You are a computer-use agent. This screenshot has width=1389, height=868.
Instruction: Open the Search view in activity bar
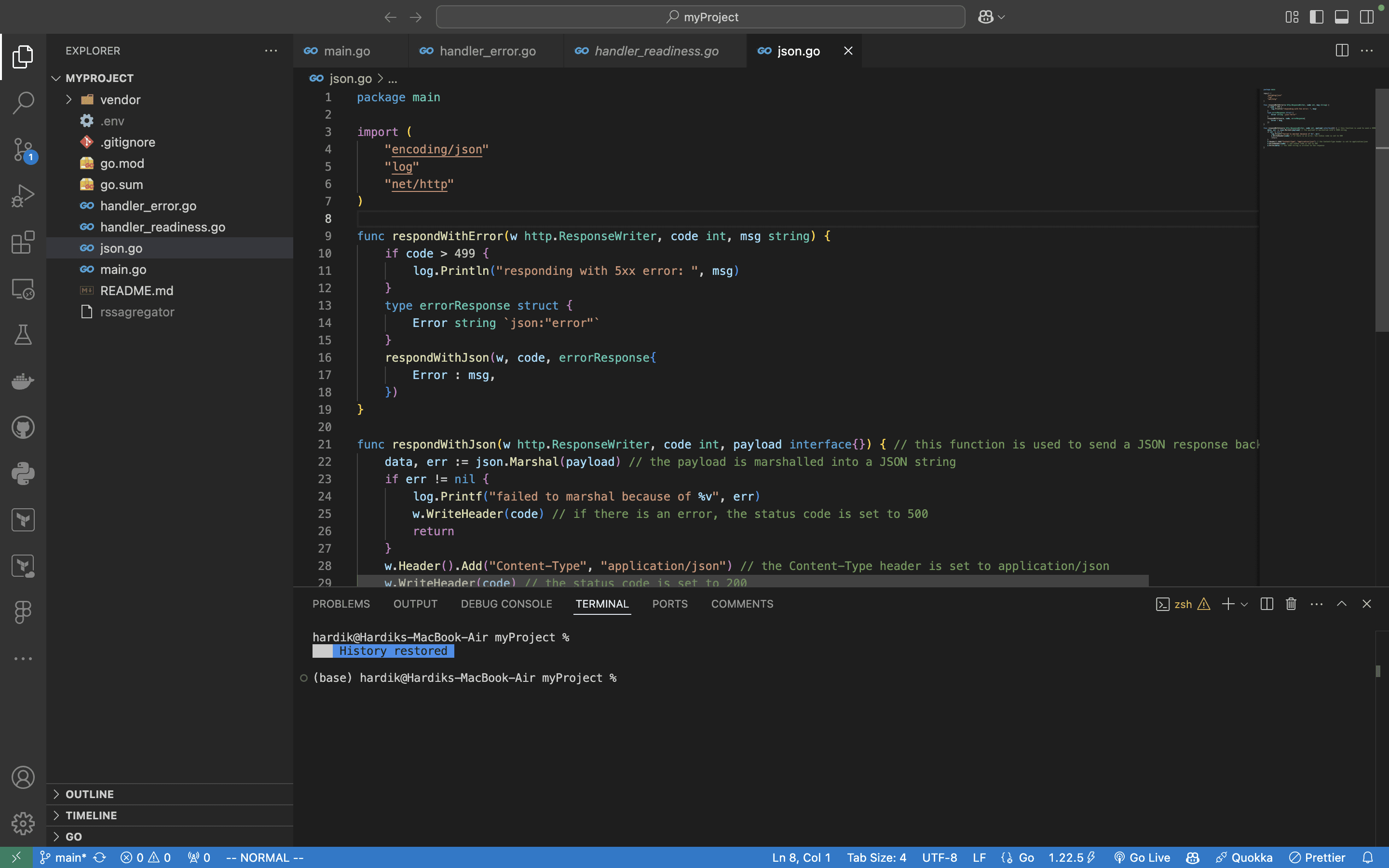click(23, 103)
